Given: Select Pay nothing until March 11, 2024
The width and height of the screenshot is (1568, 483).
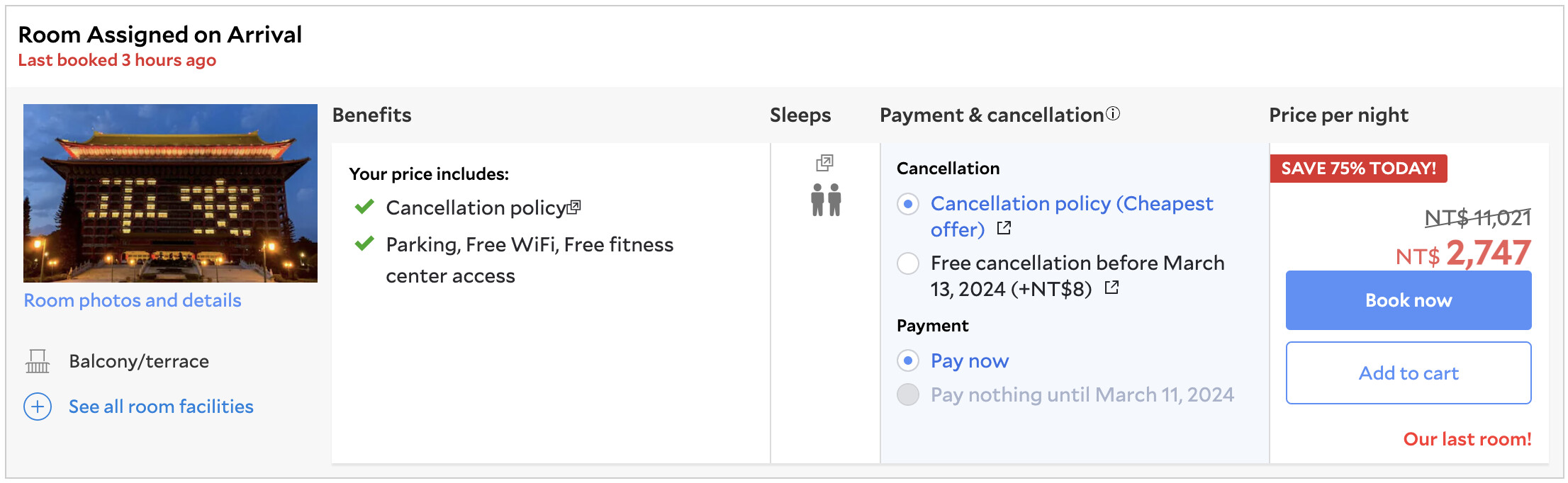Looking at the screenshot, I should click(x=908, y=394).
